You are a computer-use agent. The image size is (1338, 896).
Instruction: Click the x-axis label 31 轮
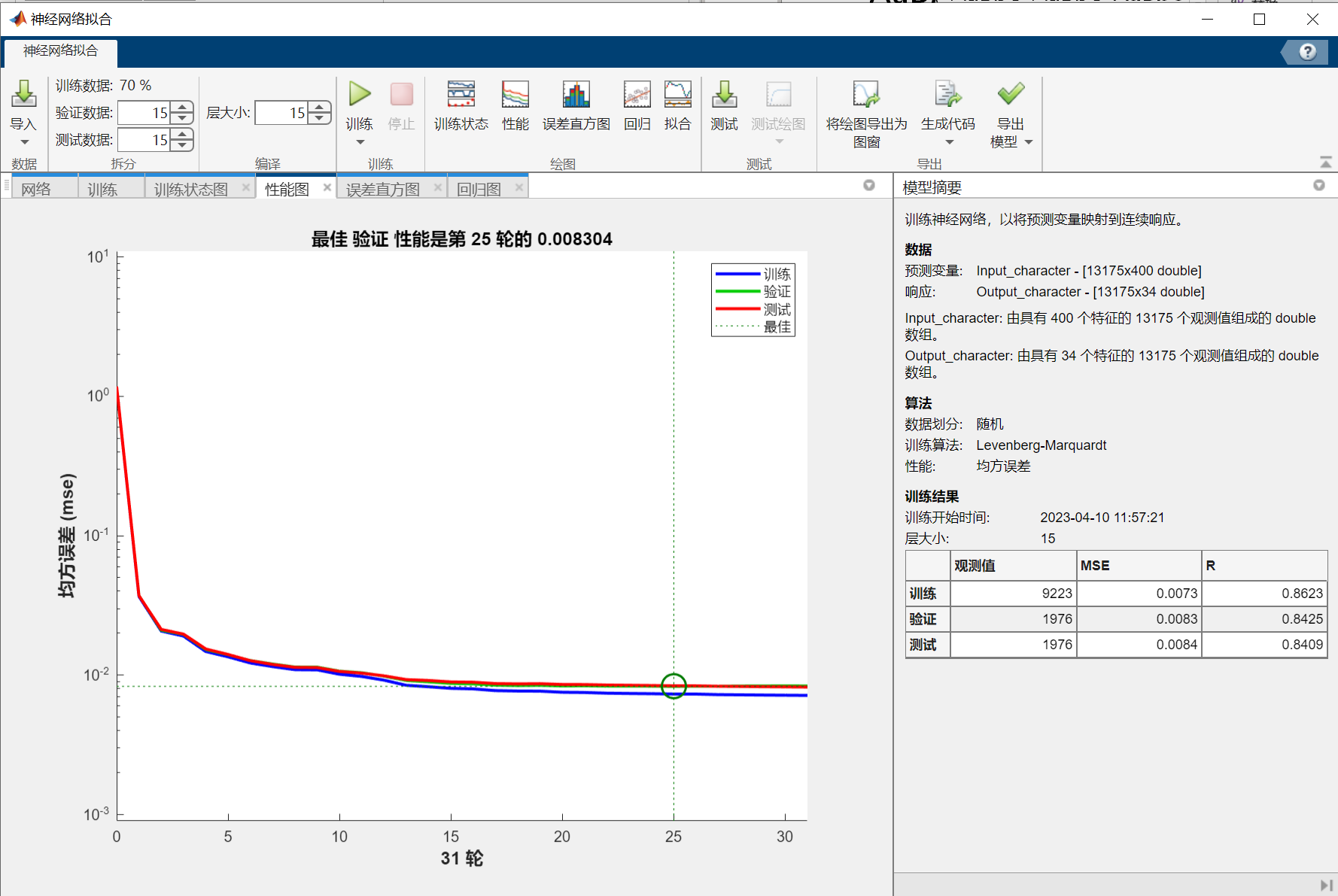click(x=462, y=858)
